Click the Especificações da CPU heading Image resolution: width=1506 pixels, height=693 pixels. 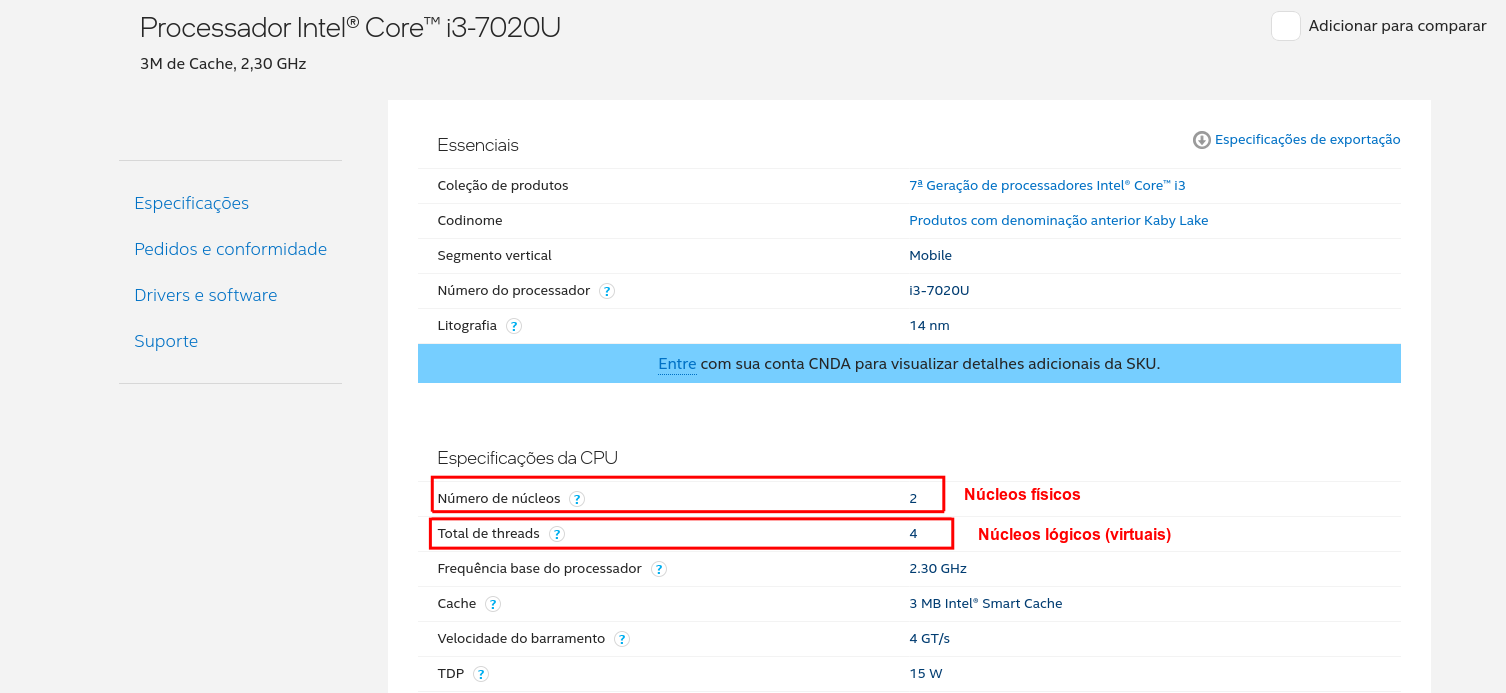(x=528, y=458)
